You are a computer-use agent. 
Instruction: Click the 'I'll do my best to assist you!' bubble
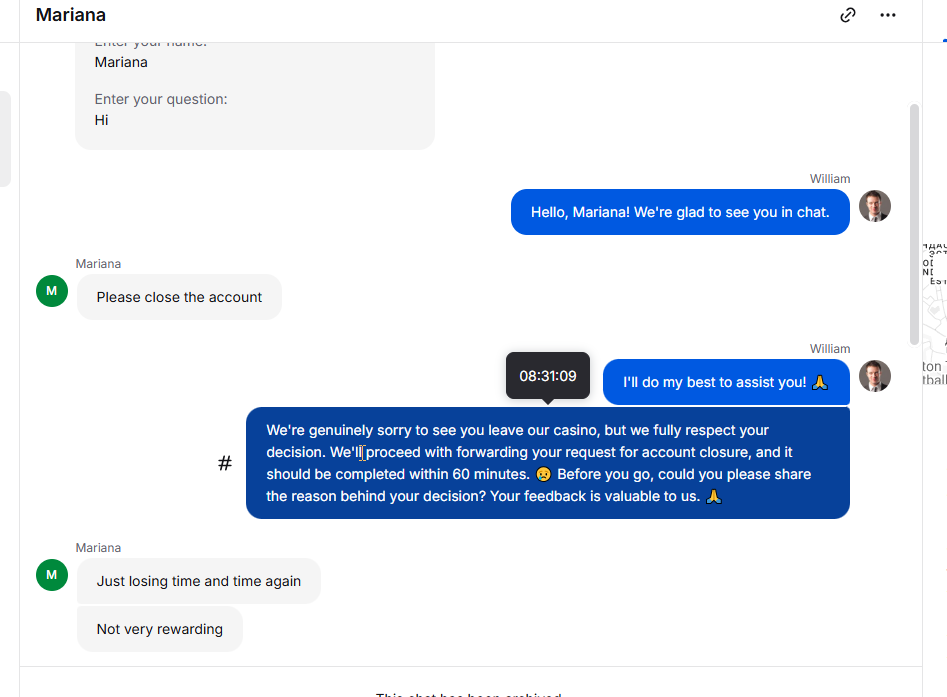click(x=726, y=382)
